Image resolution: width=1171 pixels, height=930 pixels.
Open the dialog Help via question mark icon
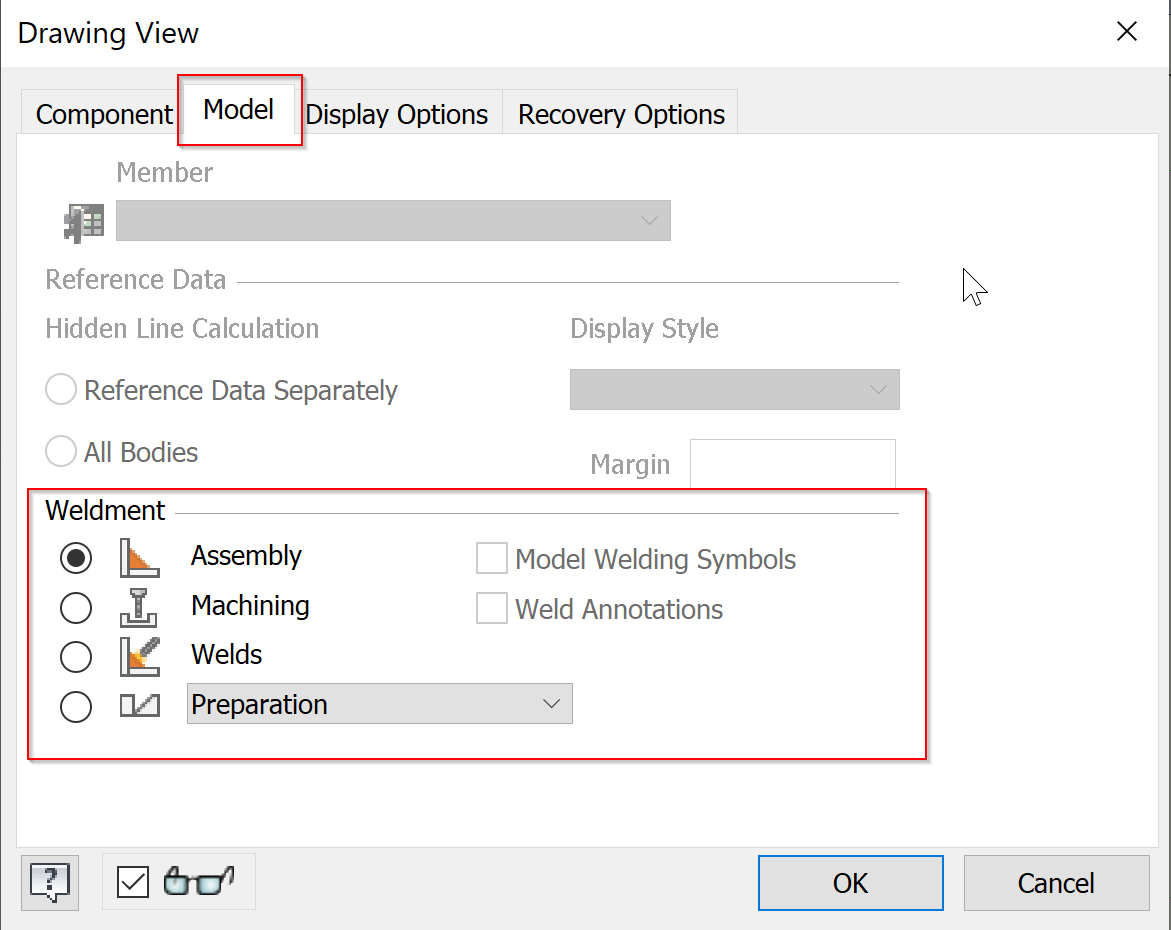click(x=49, y=882)
